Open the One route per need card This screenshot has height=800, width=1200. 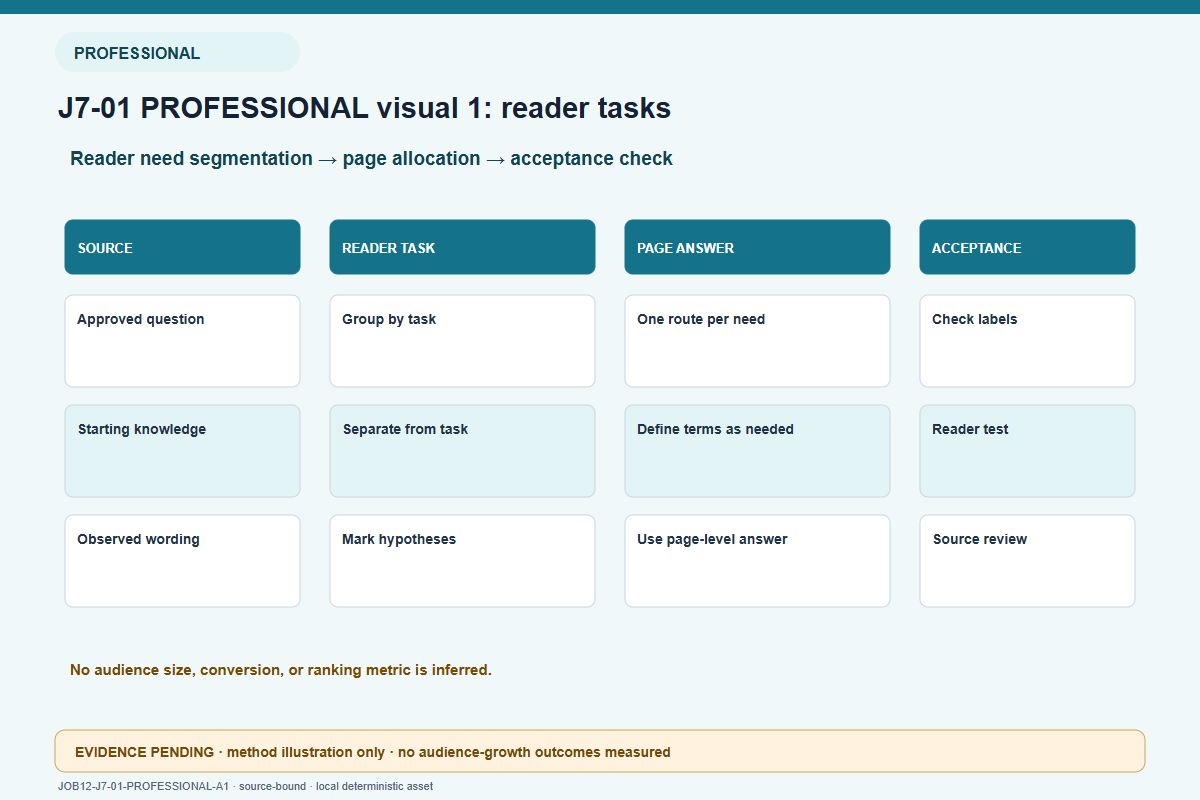click(x=757, y=341)
